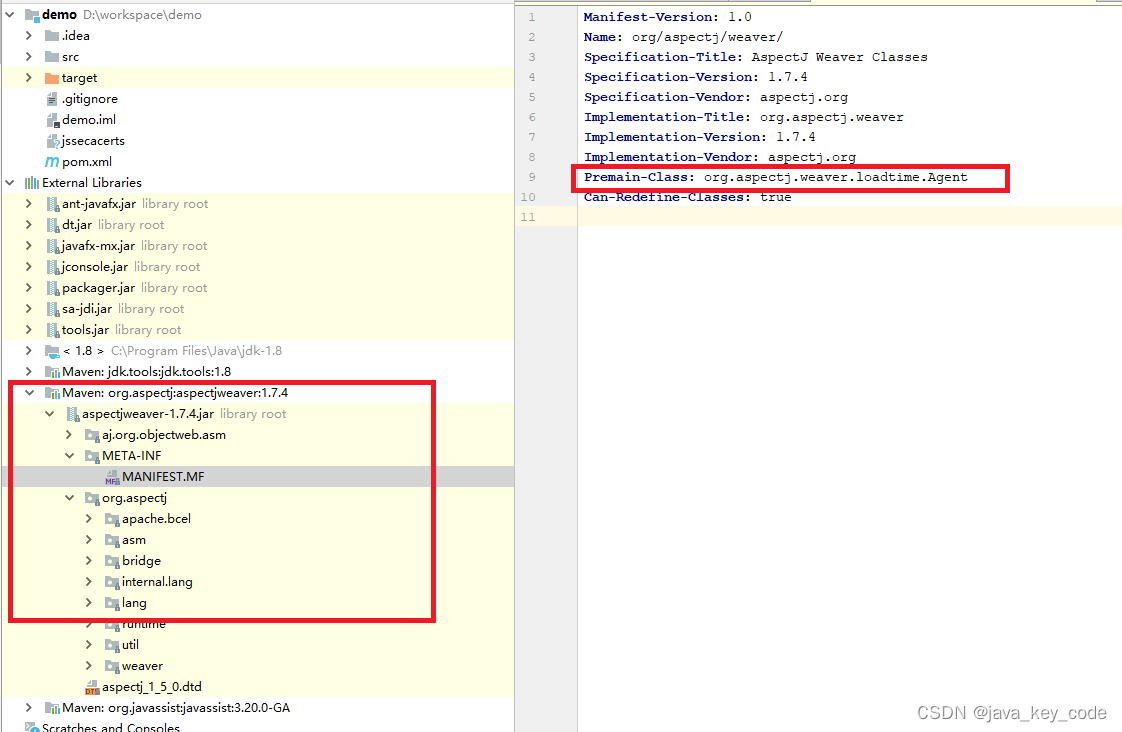Image resolution: width=1122 pixels, height=732 pixels.
Task: Expand the ant-javafx.jar library
Action: (x=29, y=203)
